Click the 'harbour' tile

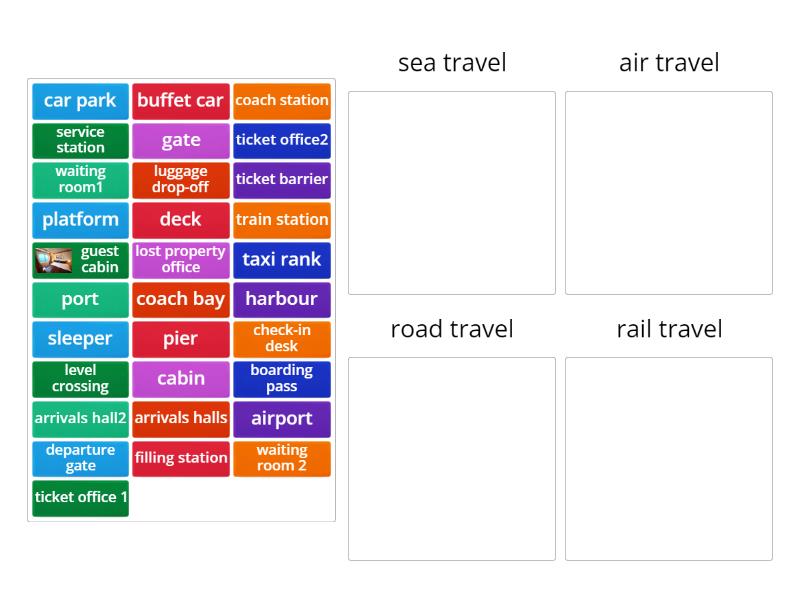(x=282, y=299)
